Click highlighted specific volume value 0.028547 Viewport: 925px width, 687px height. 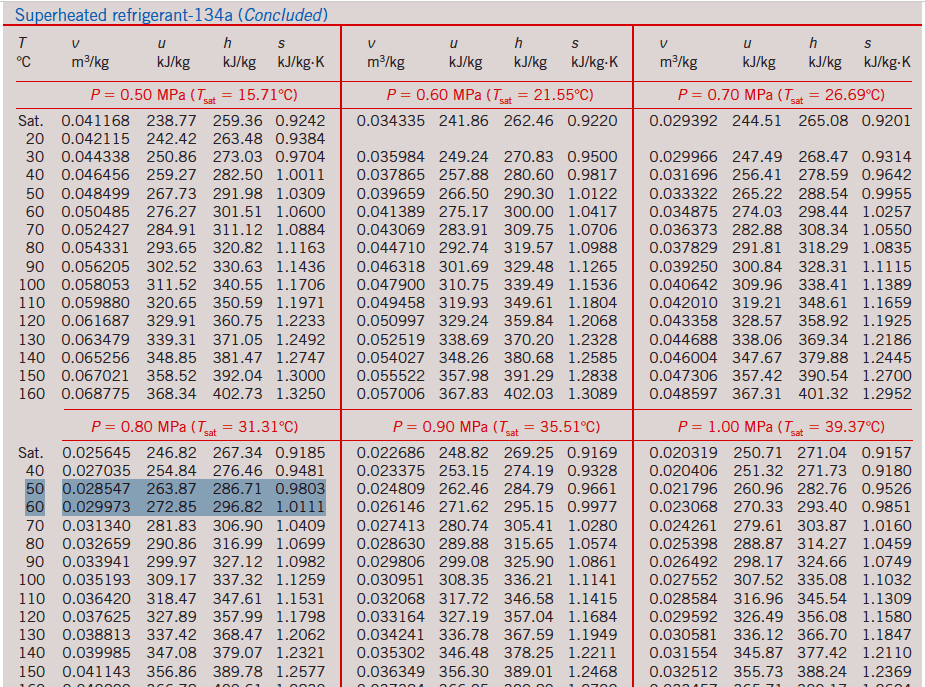96,489
